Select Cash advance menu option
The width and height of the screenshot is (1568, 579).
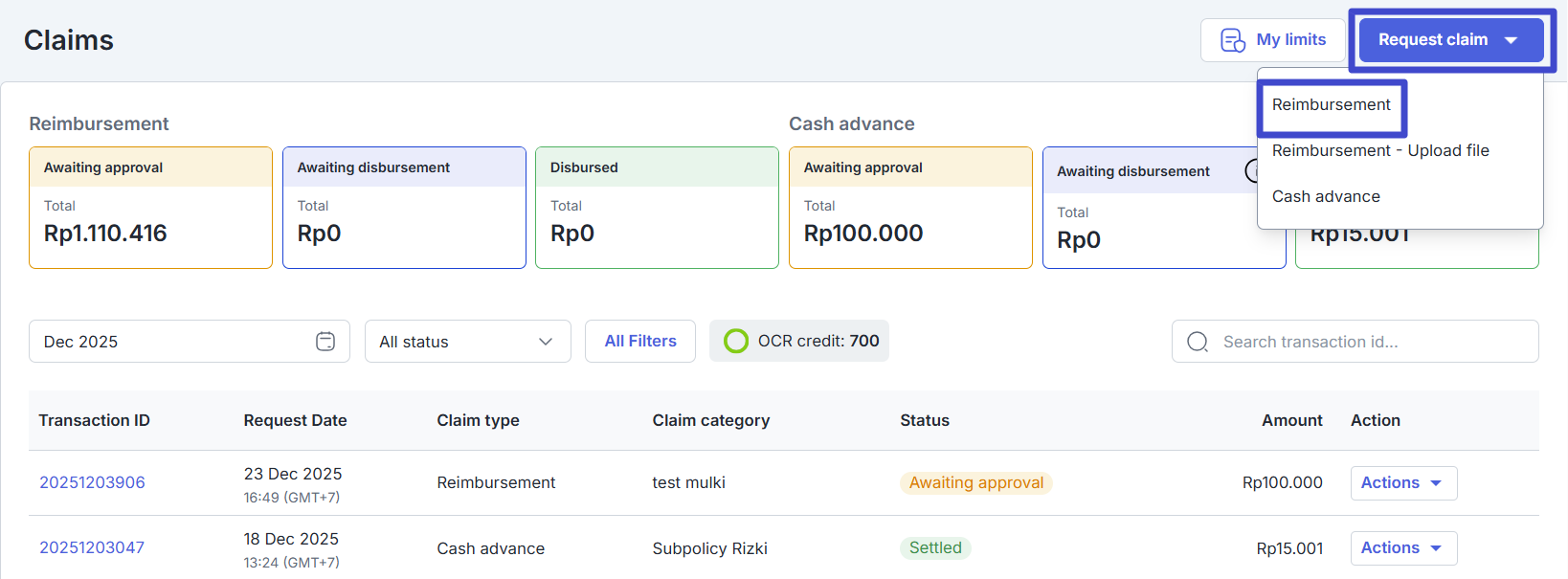[x=1326, y=197]
